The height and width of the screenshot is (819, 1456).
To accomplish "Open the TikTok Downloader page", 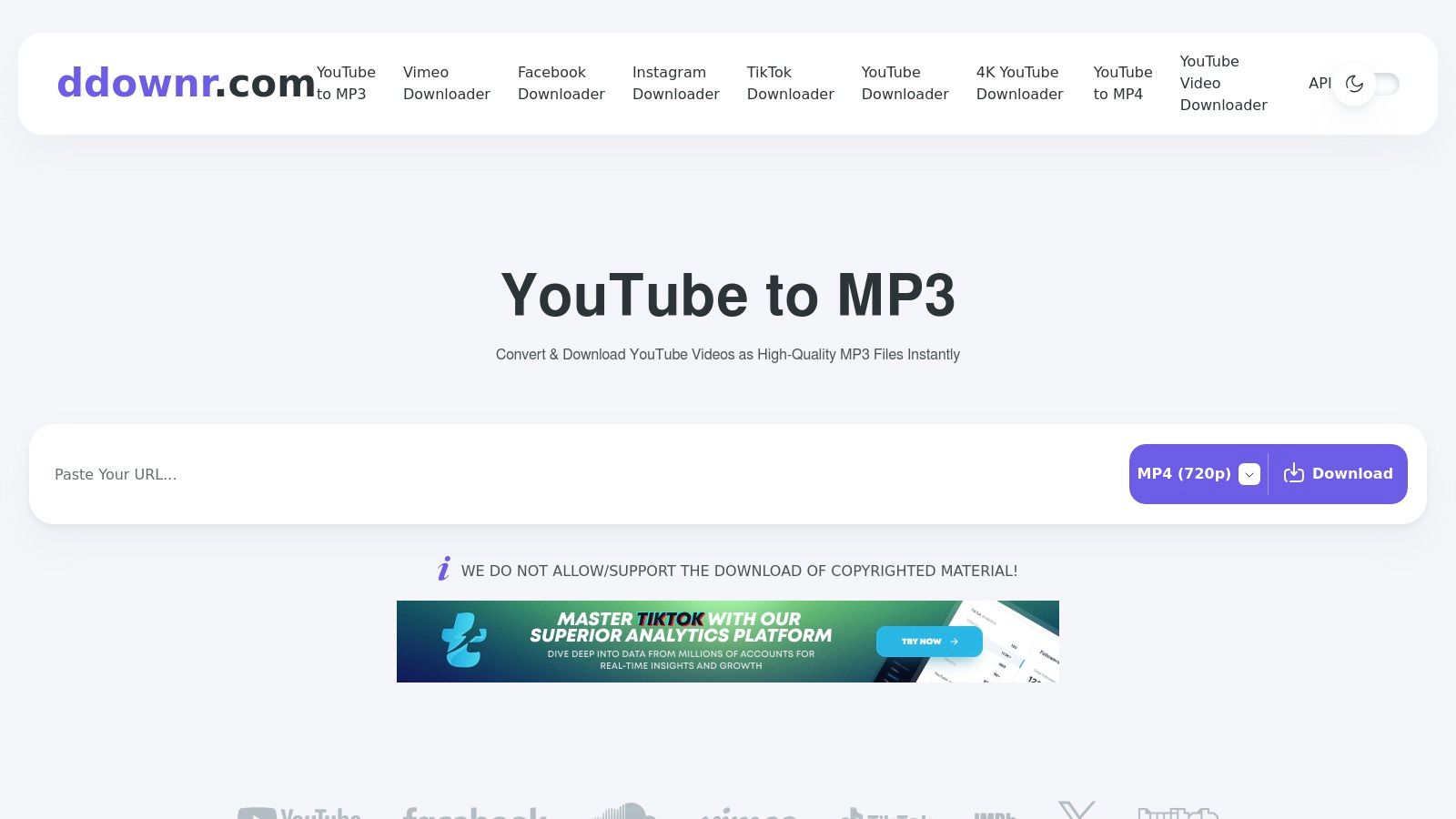I will pos(790,83).
